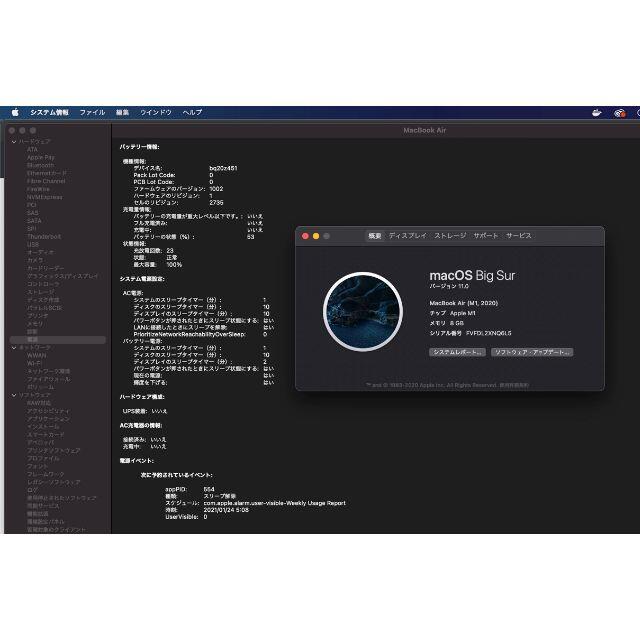
Task: Select レガシーソフトウェア in the sidebar
Action: click(54, 482)
